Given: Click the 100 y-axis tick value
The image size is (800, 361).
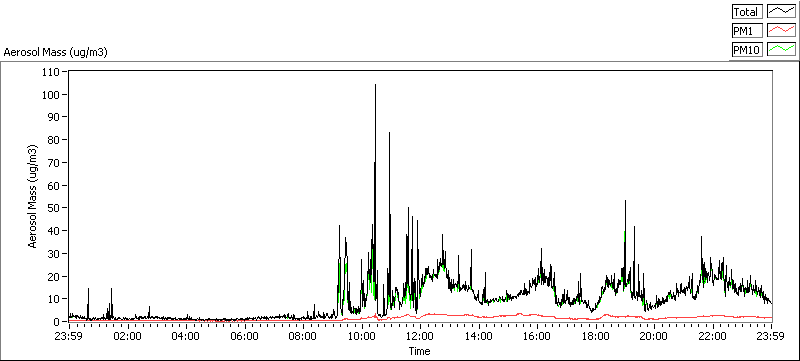Looking at the screenshot, I should (x=52, y=95).
